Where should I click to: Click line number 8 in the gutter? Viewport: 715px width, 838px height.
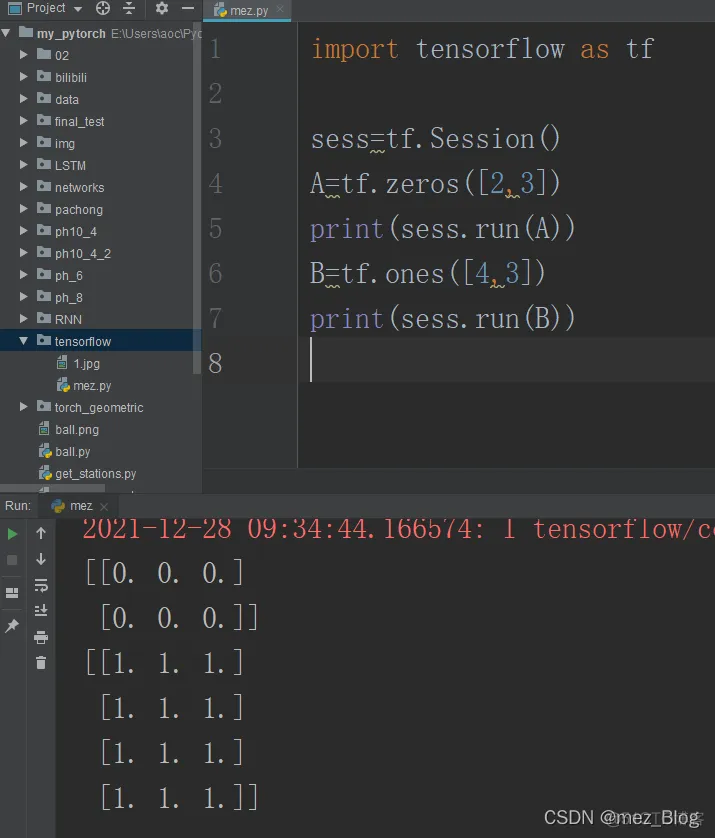tap(215, 363)
